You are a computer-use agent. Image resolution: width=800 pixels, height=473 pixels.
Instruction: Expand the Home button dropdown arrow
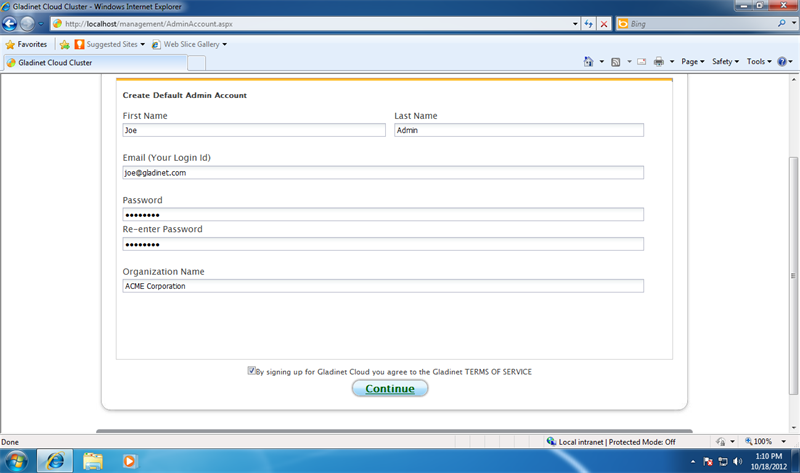tap(602, 62)
